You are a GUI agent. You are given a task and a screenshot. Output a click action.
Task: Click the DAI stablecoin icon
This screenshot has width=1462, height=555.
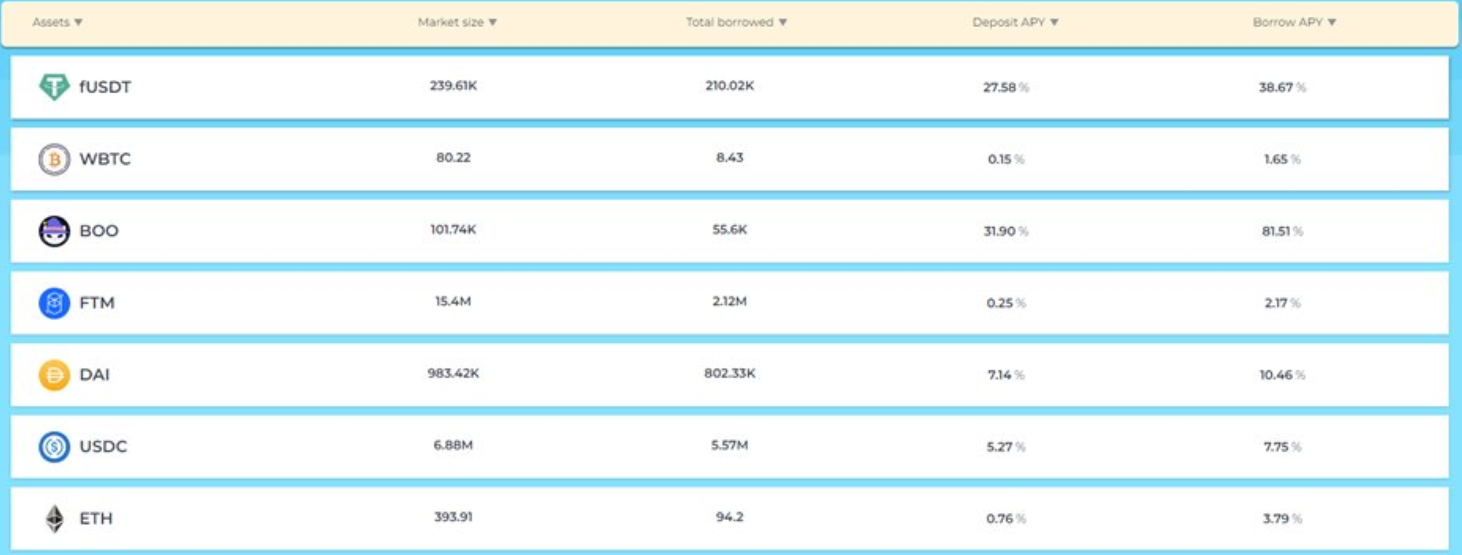click(x=54, y=375)
